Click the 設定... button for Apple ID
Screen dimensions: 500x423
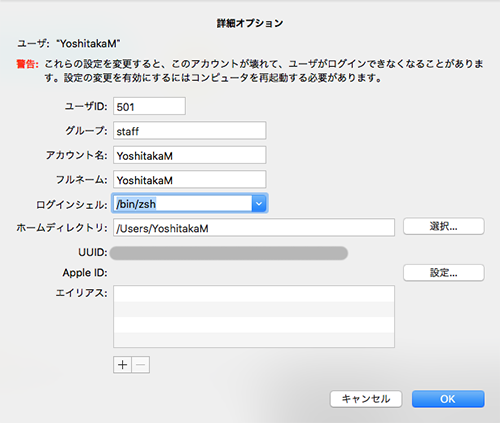(443, 273)
